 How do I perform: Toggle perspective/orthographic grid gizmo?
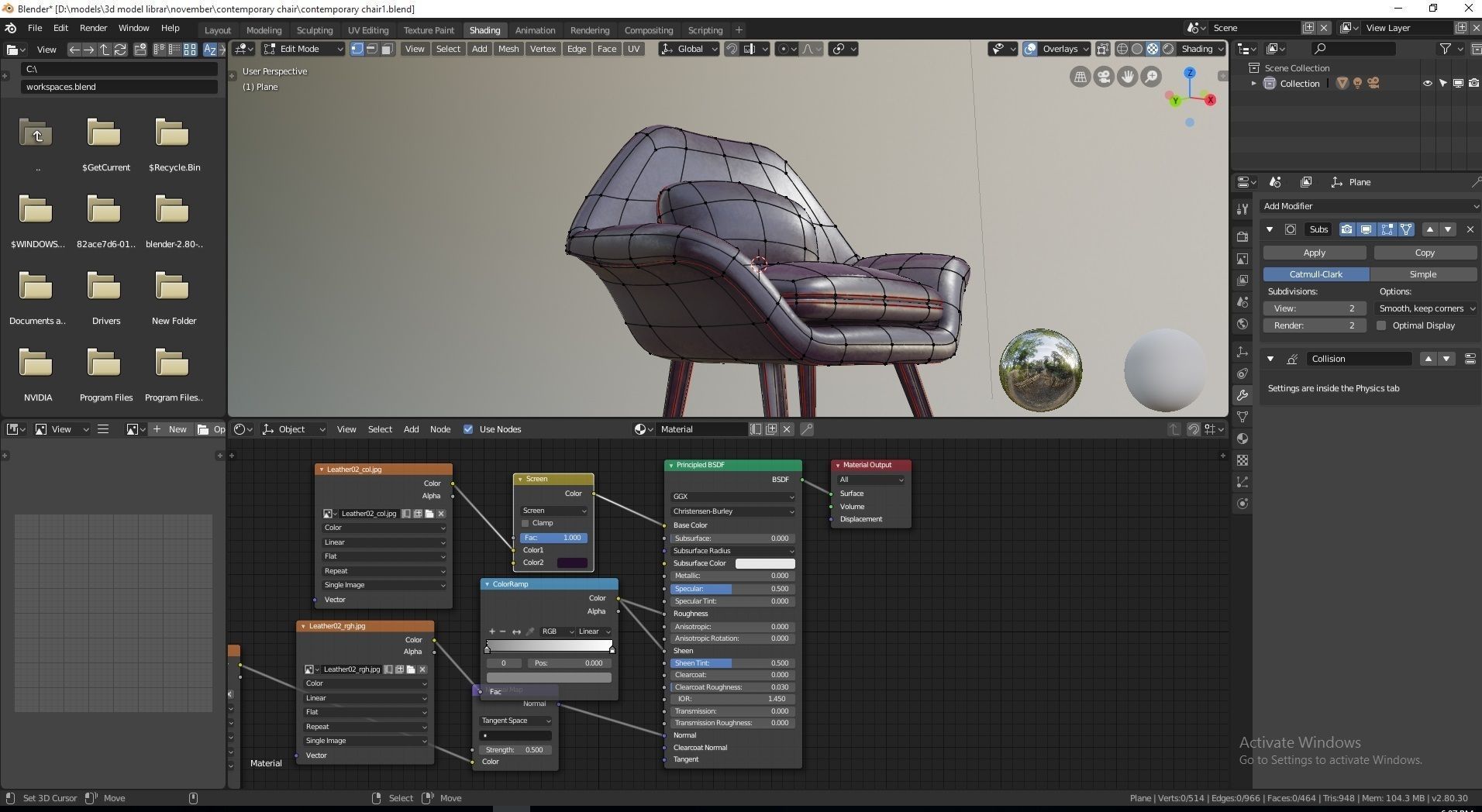tap(1080, 77)
